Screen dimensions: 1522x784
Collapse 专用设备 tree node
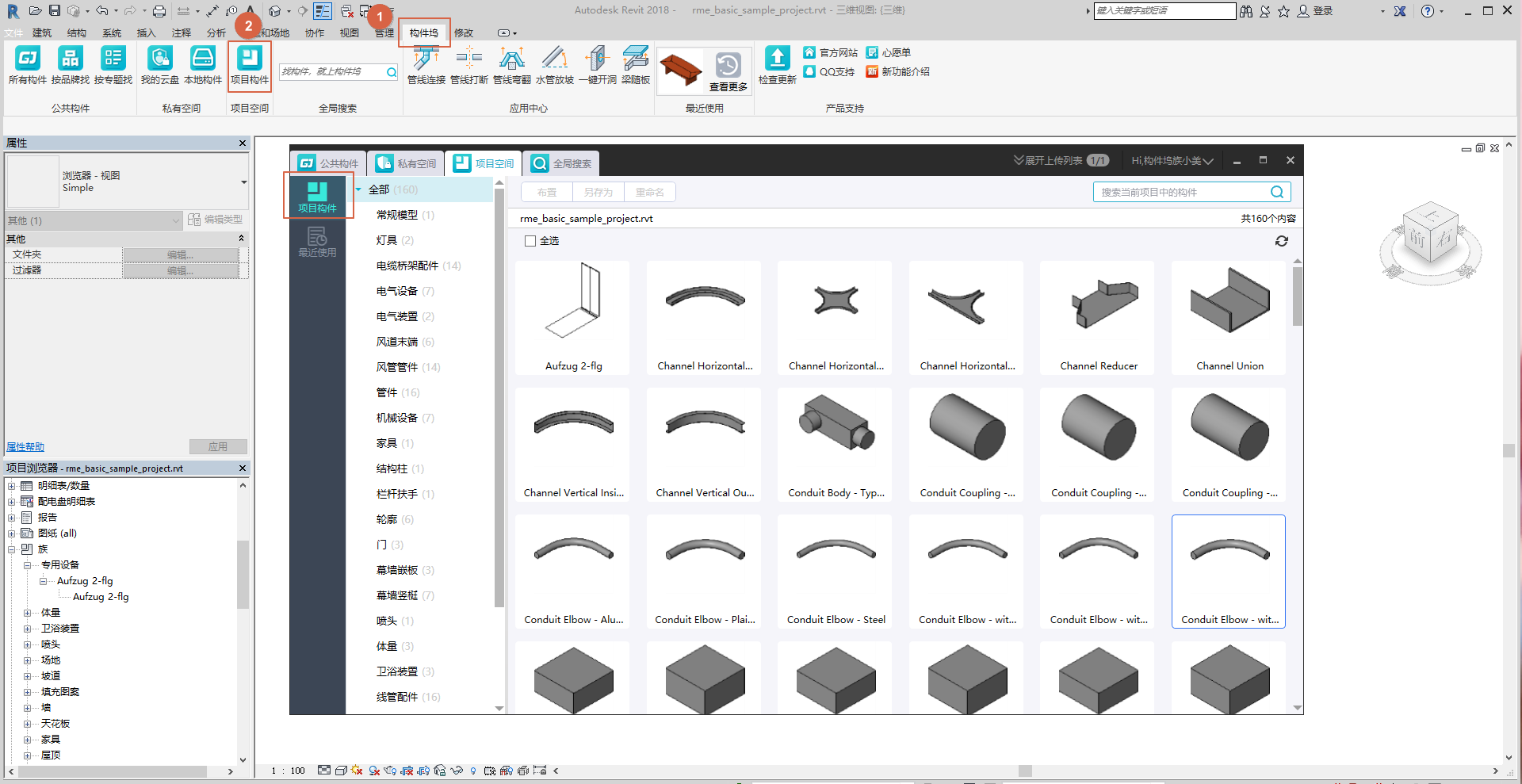27,565
